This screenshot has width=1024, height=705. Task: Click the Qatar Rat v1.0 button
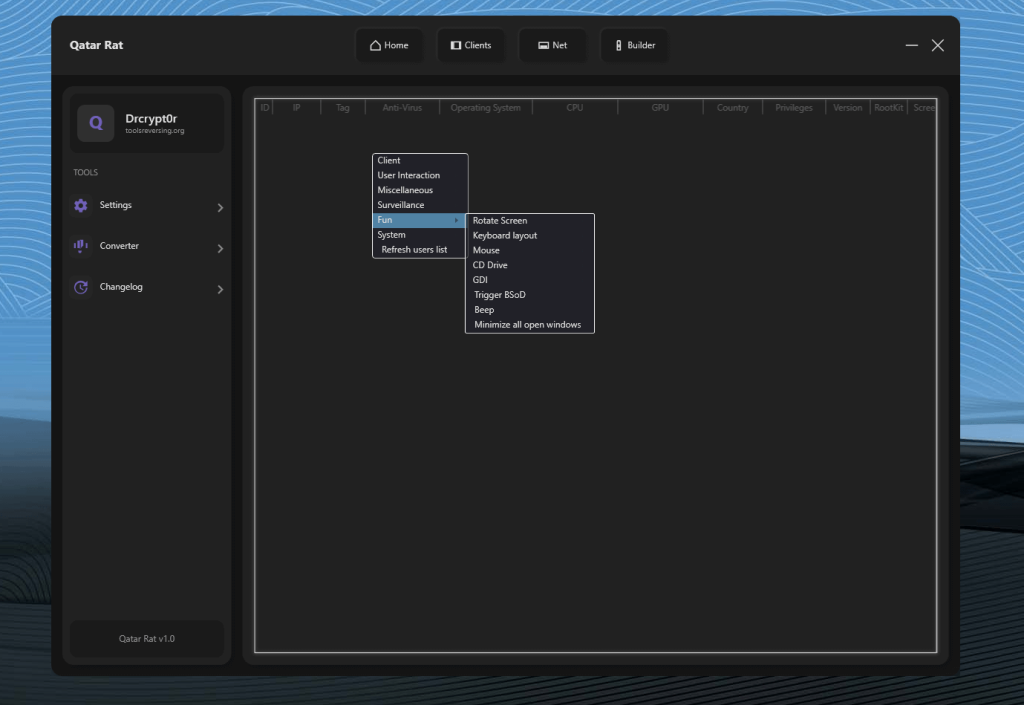pyautogui.click(x=147, y=638)
